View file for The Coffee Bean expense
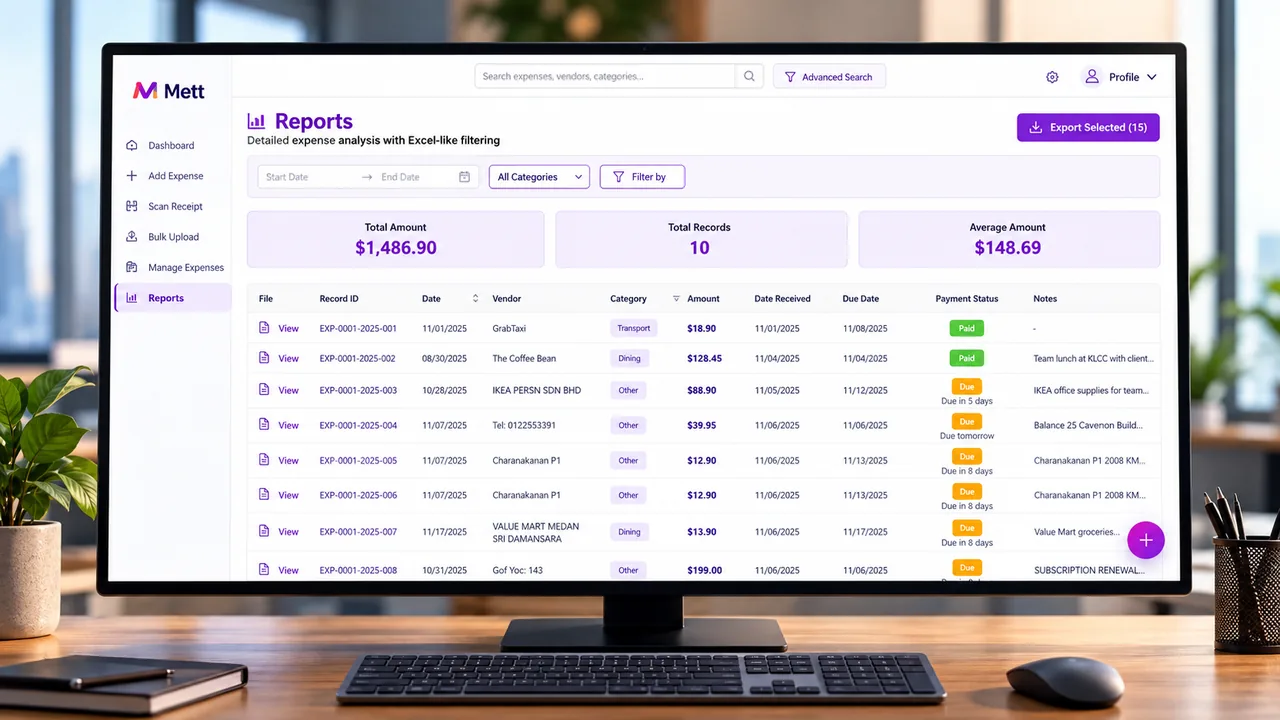Screen dimensions: 1280x720 [288, 358]
